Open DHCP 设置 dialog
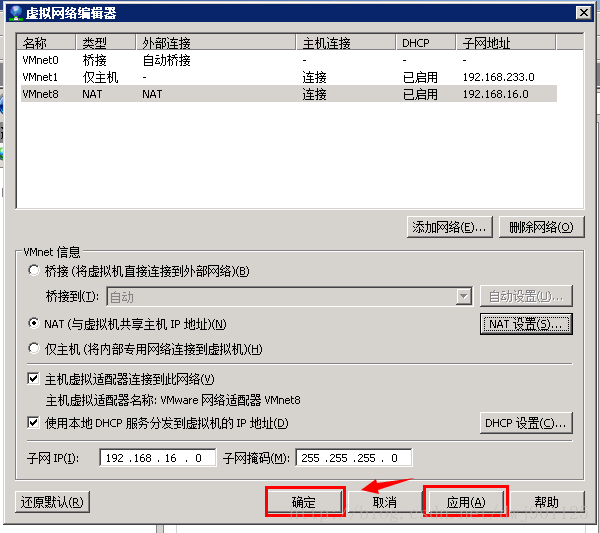 click(x=526, y=423)
